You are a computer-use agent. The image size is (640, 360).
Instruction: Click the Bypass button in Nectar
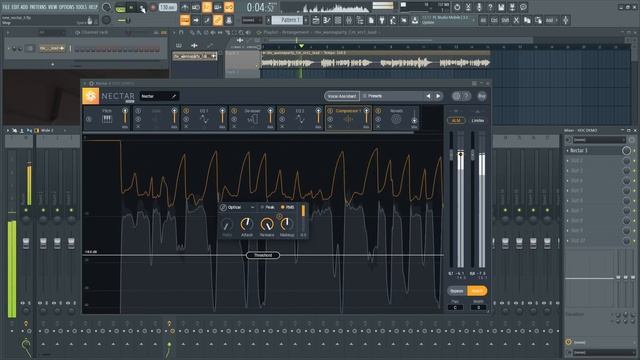[x=457, y=291]
